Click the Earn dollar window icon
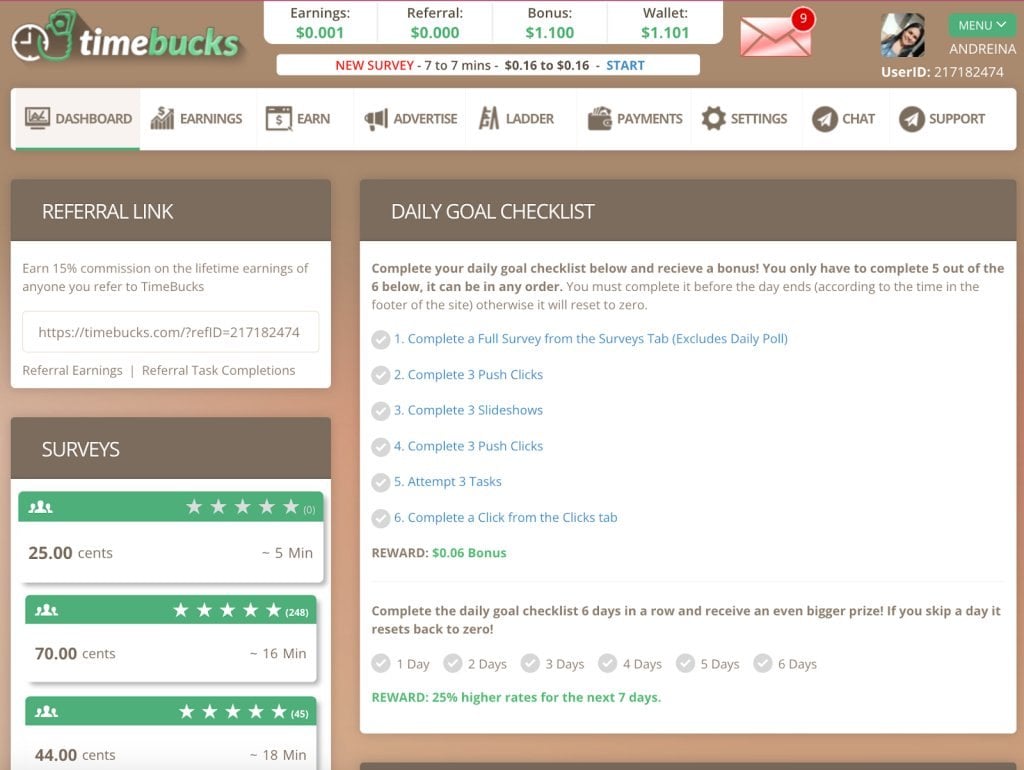 (x=279, y=118)
